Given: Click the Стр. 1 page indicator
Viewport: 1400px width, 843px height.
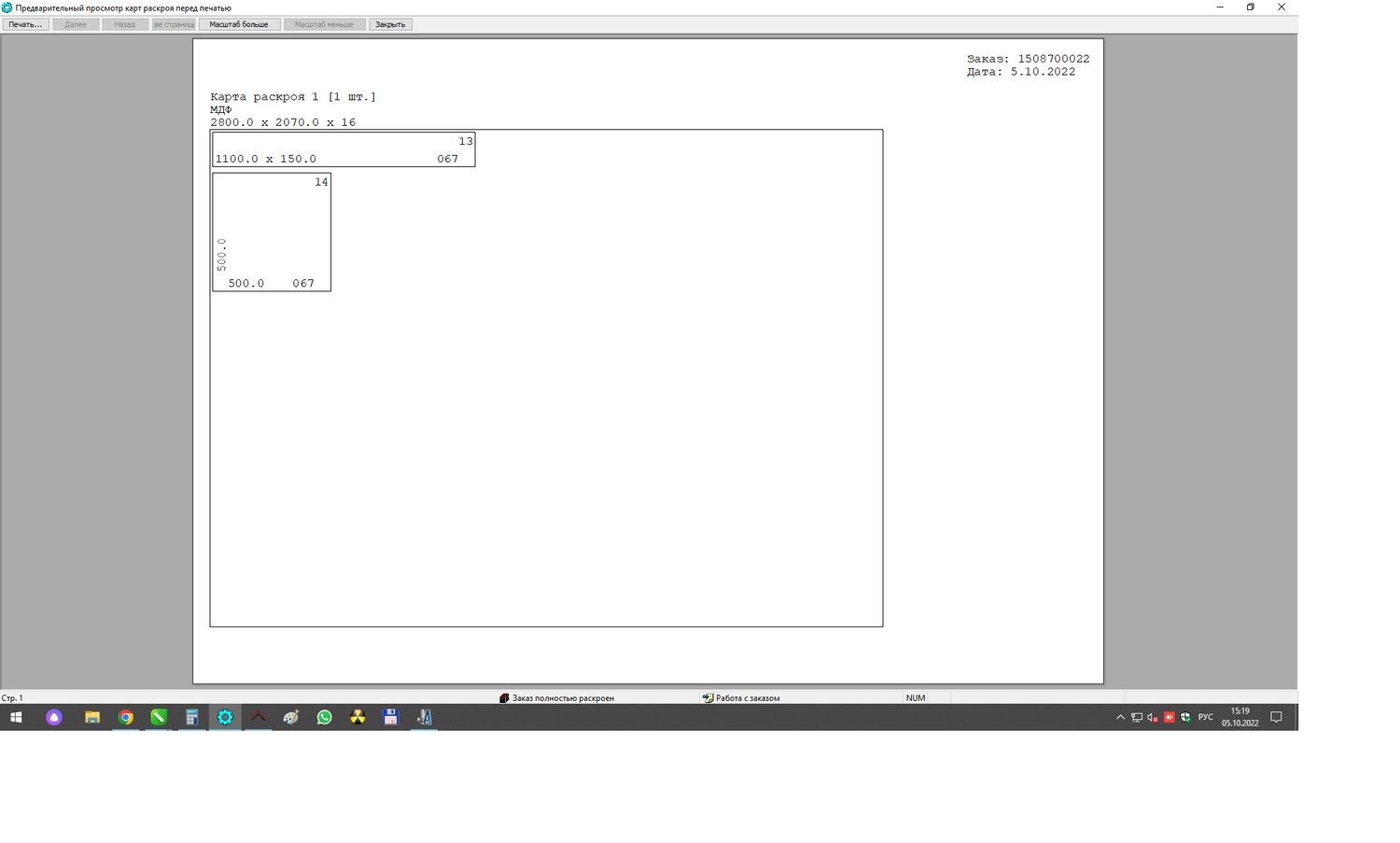Looking at the screenshot, I should [12, 698].
